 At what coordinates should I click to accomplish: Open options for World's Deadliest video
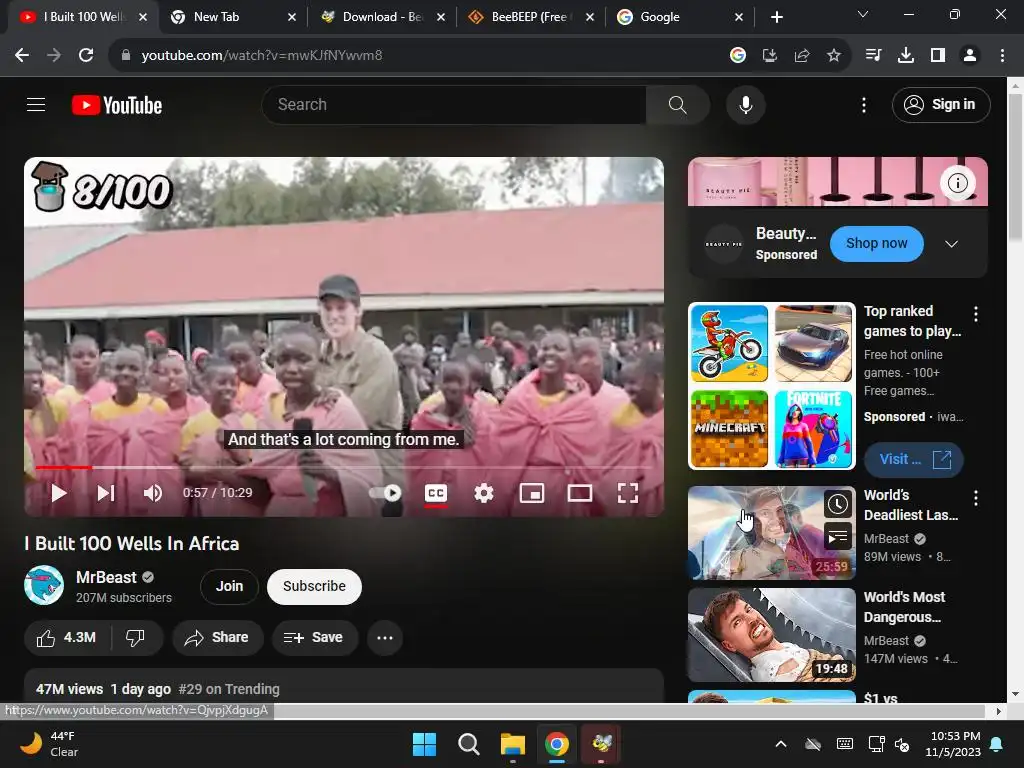tap(976, 498)
